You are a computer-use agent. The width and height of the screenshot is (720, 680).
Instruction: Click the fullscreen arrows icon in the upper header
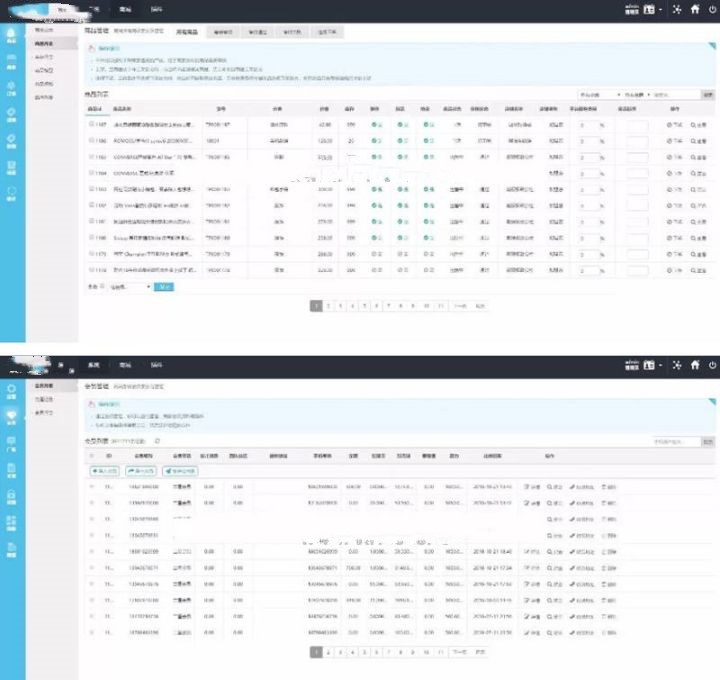click(675, 9)
